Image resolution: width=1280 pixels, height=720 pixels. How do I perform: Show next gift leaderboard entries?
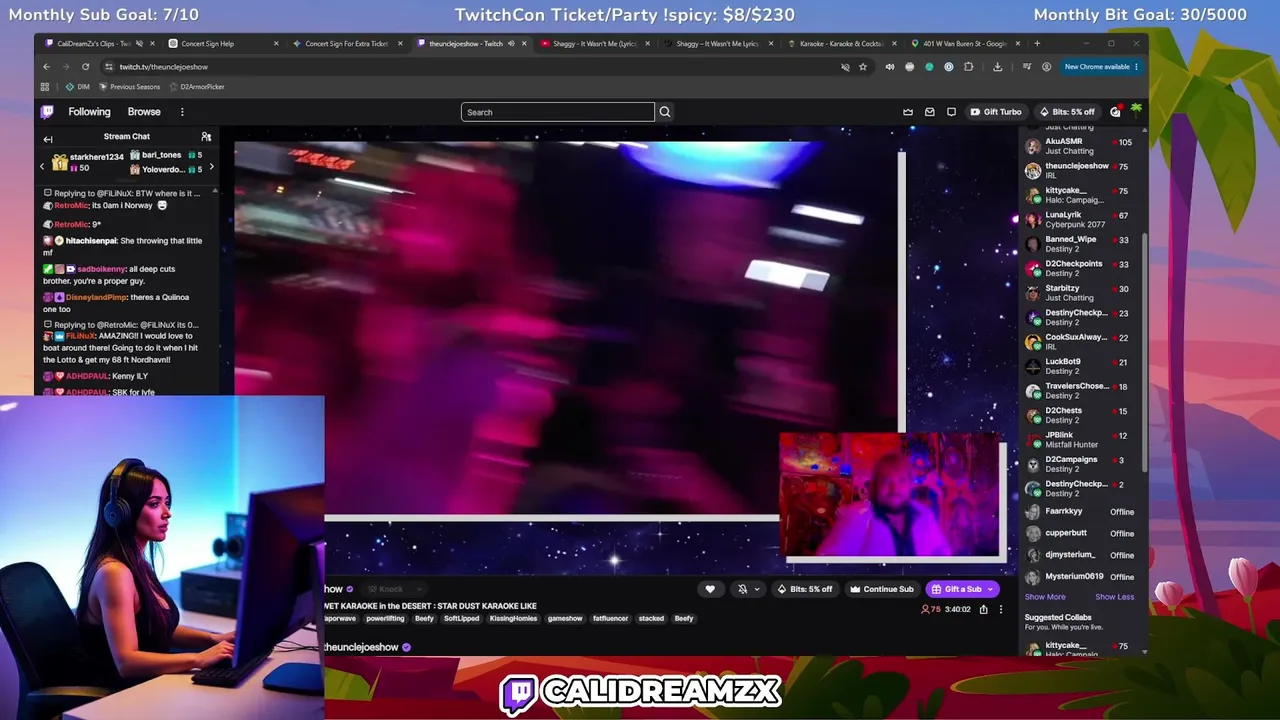tap(211, 165)
